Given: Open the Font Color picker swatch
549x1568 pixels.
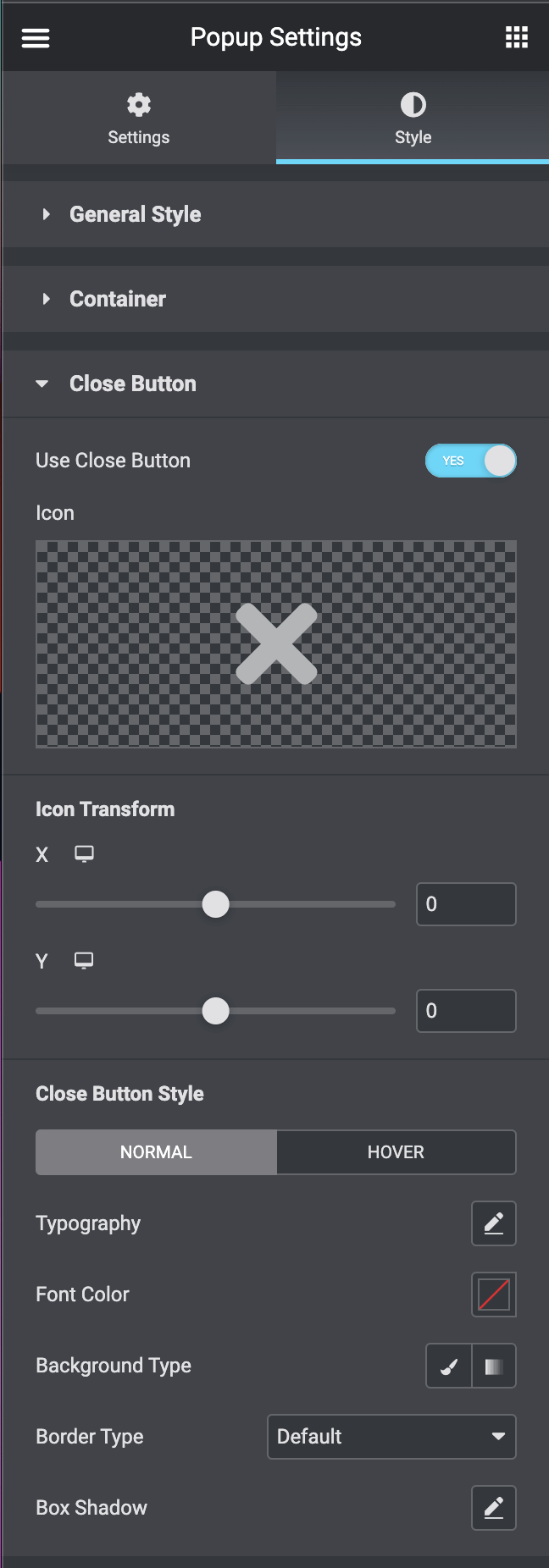Looking at the screenshot, I should coord(493,1295).
